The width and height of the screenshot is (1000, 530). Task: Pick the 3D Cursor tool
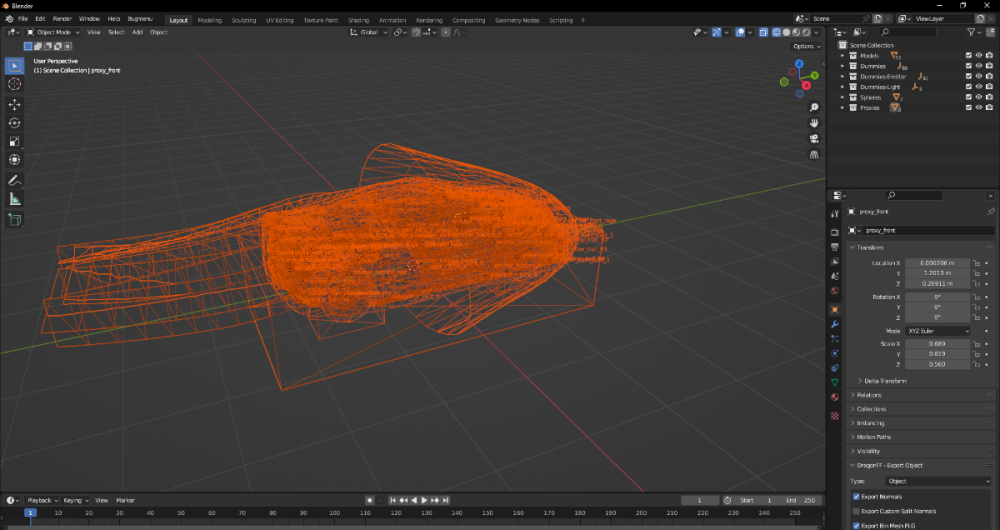tap(15, 84)
